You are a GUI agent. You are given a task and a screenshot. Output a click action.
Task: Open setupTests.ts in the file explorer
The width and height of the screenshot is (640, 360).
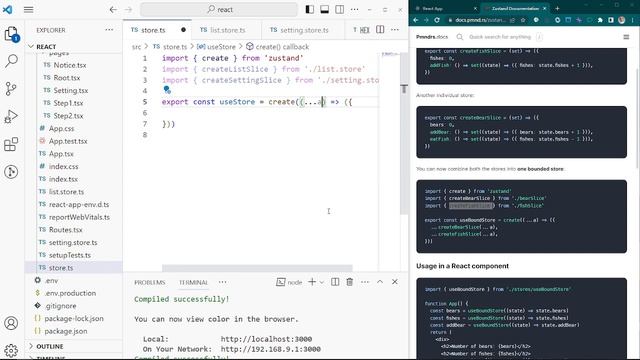[70, 255]
